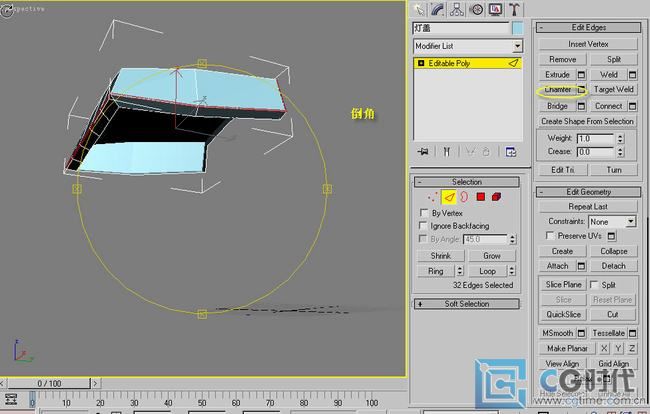
Task: Select Editable Poly in modifier stack
Action: 468,63
